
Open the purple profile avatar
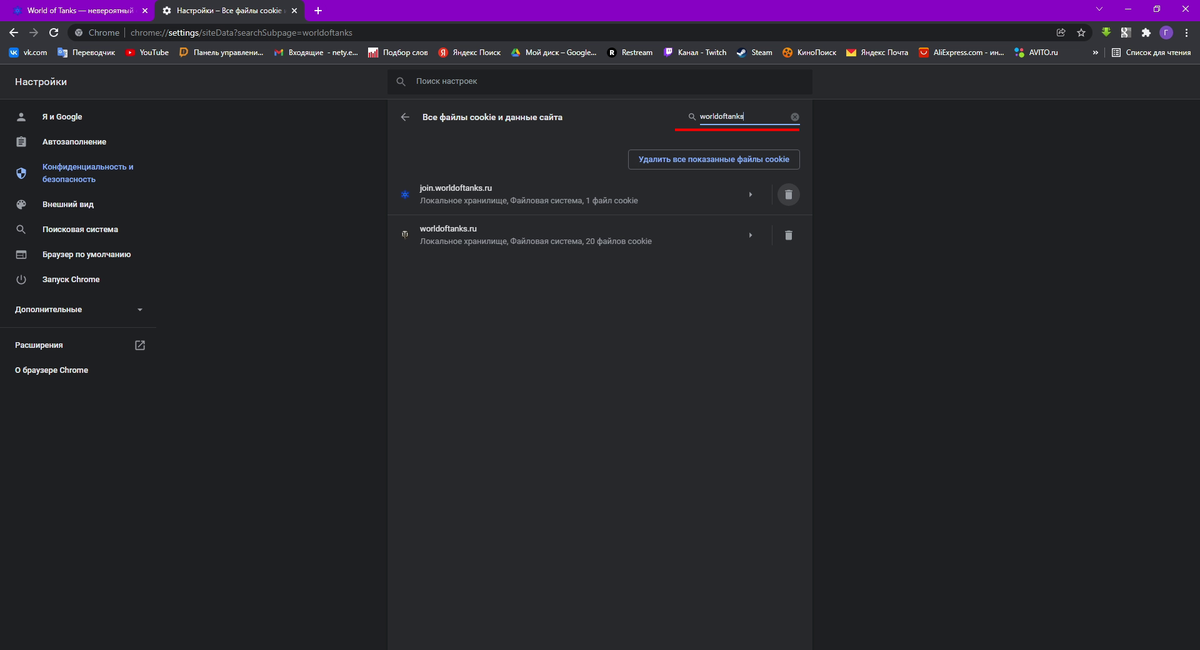1166,32
